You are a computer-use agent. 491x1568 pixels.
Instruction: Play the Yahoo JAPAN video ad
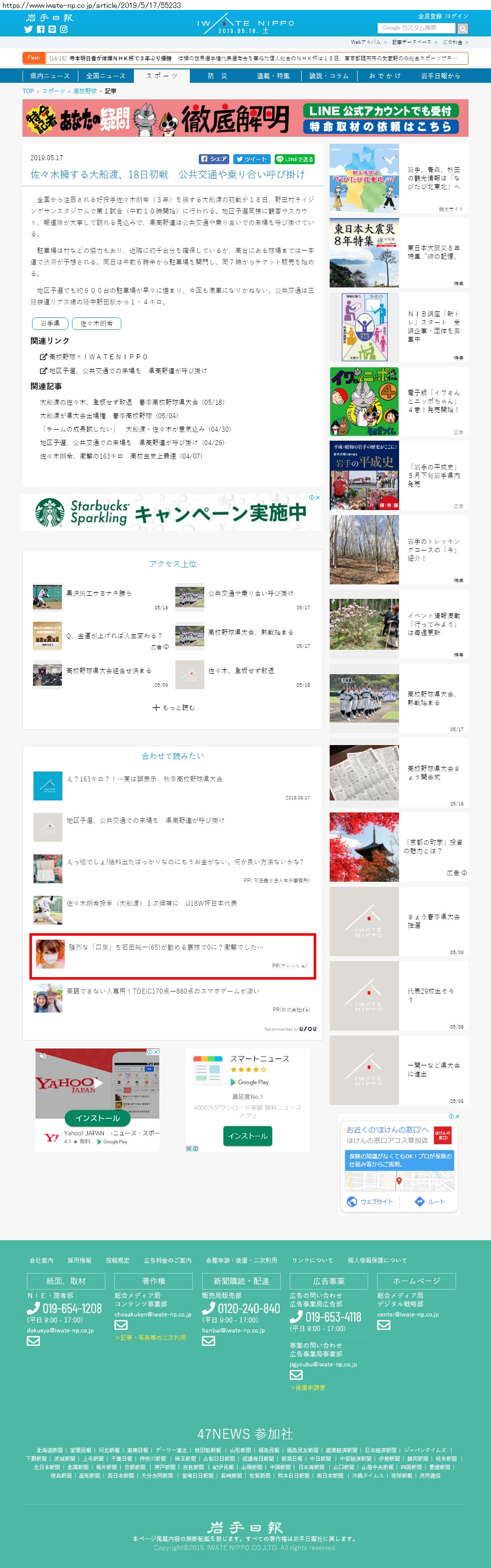(x=99, y=1082)
